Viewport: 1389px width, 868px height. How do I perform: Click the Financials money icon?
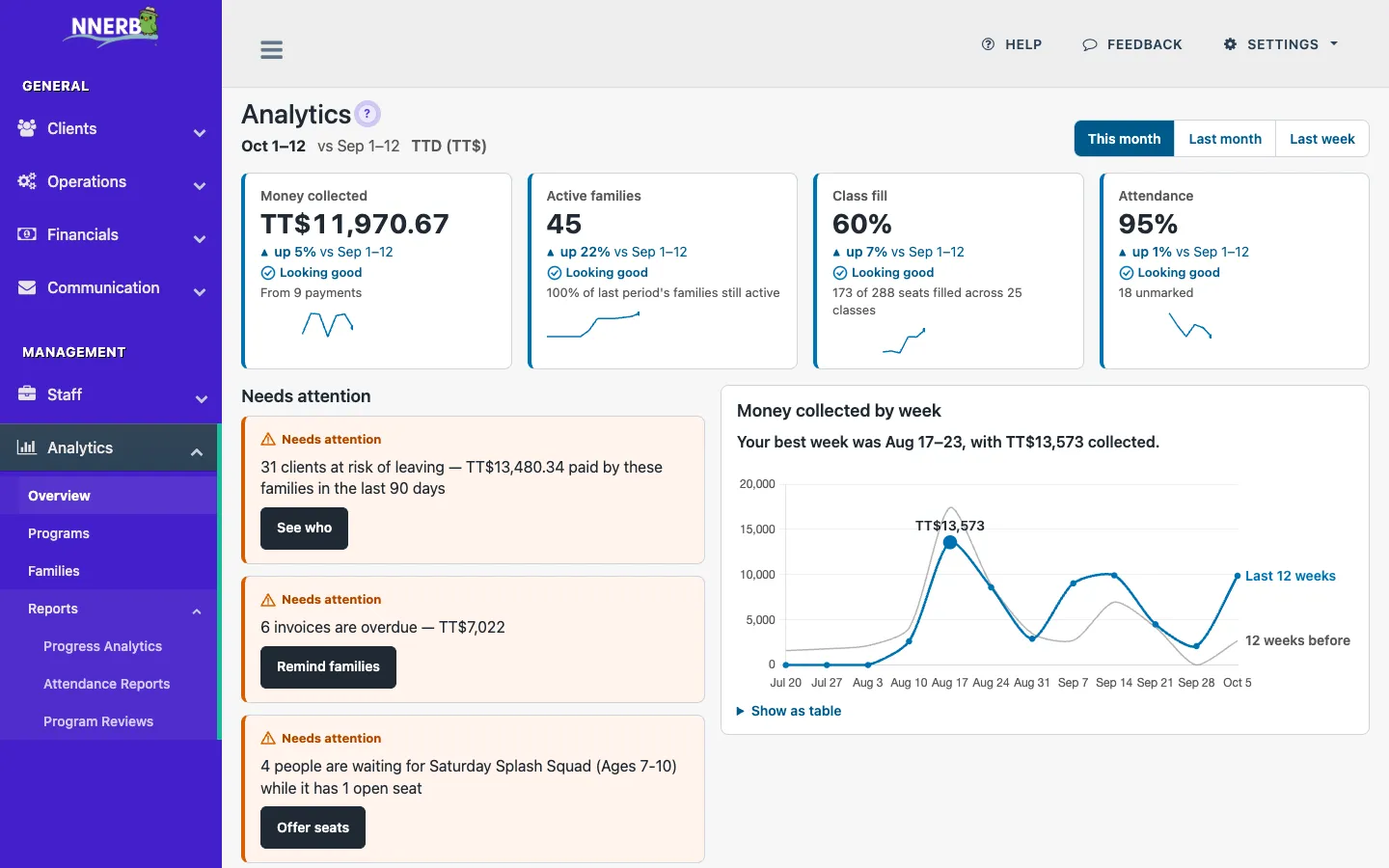pyautogui.click(x=27, y=234)
